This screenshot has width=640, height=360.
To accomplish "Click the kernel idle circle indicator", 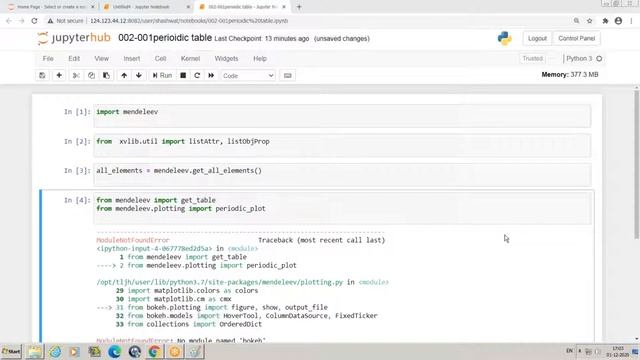I will point(599,59).
